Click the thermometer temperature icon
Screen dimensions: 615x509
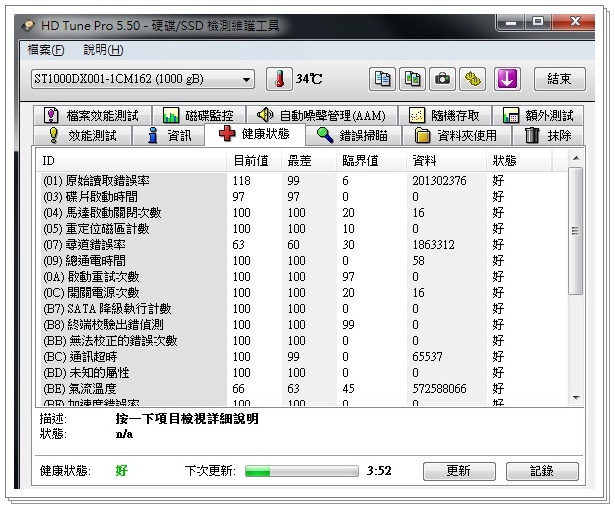(279, 79)
